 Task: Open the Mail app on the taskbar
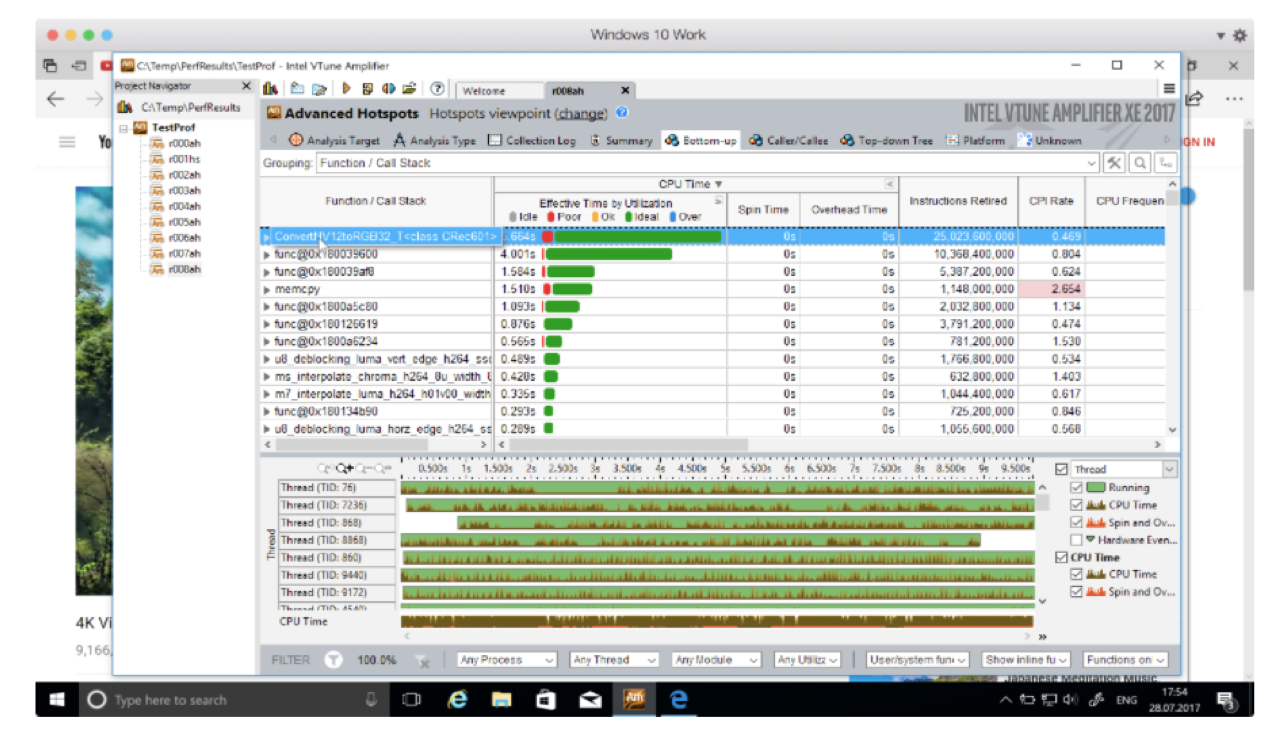click(x=590, y=700)
